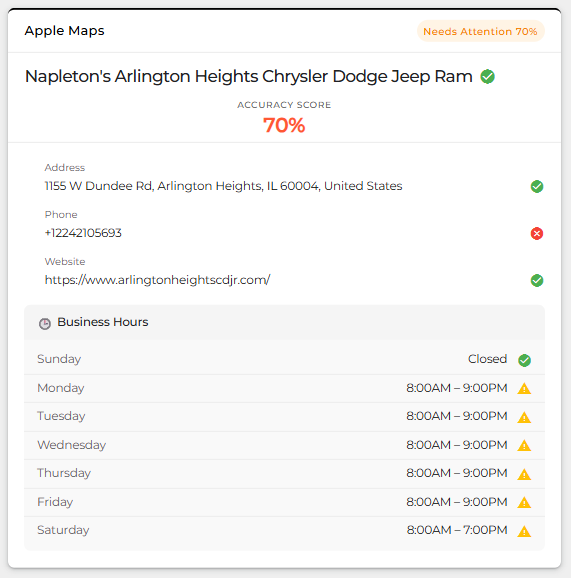The height and width of the screenshot is (578, 571).
Task: Click the 70% accuracy score value
Action: point(284,125)
